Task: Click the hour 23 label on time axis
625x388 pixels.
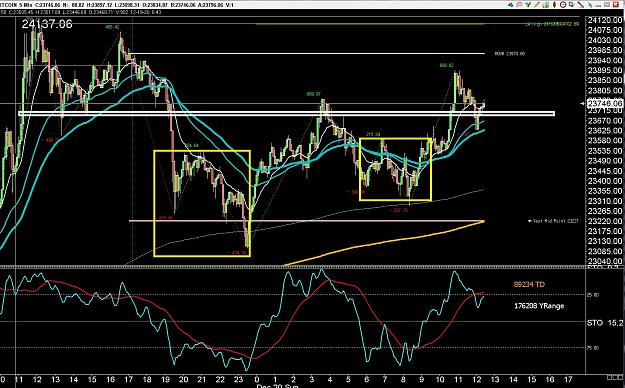Action: 238,379
